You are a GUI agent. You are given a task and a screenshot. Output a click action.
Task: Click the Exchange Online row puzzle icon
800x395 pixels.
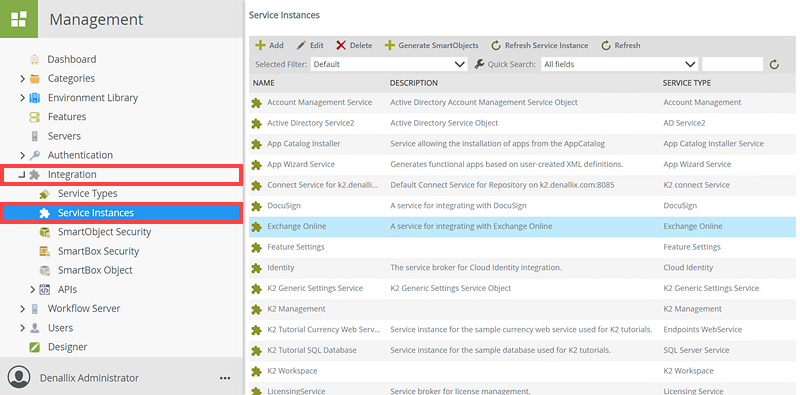256,227
